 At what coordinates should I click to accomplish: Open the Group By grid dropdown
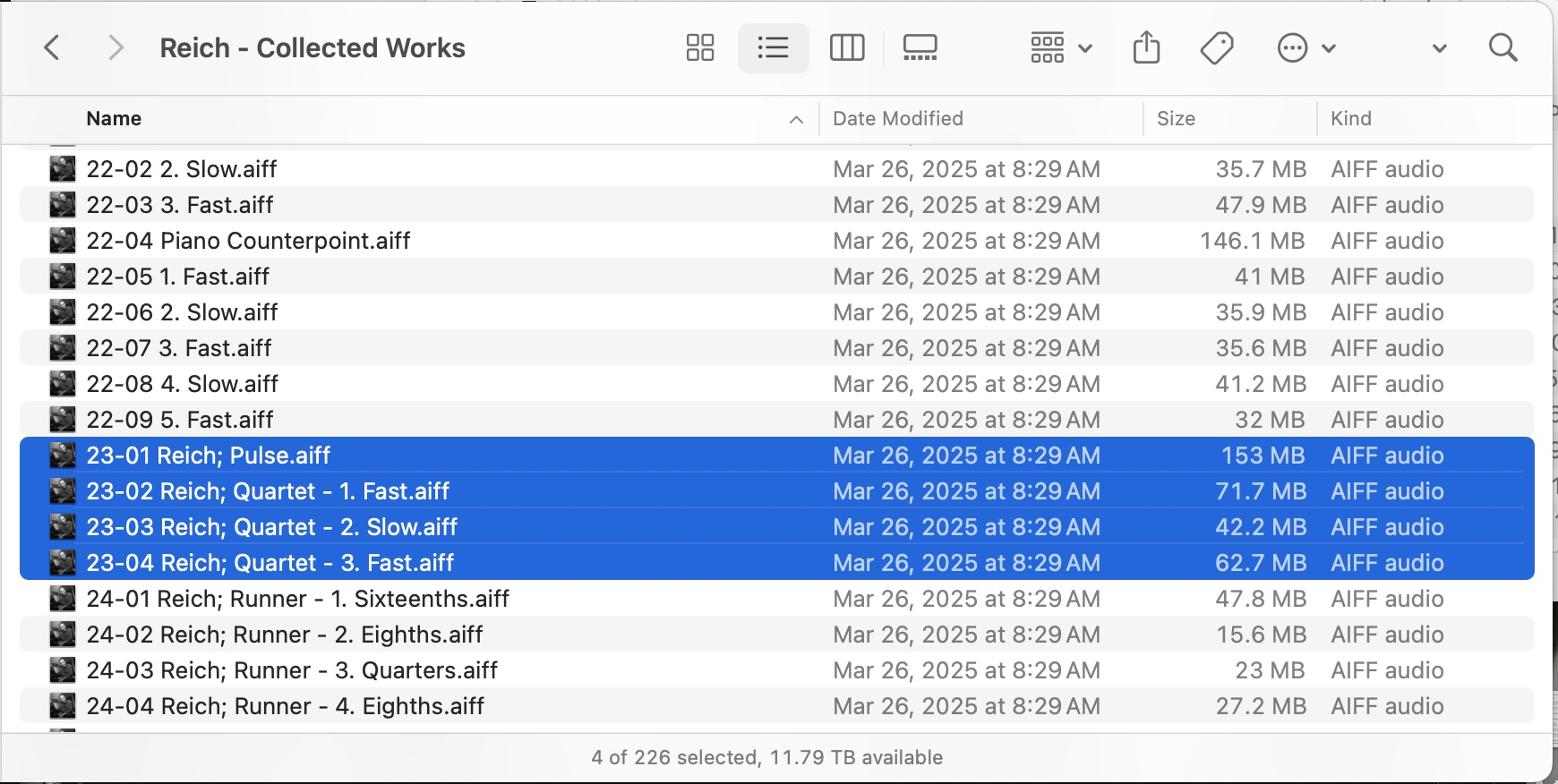(1061, 47)
